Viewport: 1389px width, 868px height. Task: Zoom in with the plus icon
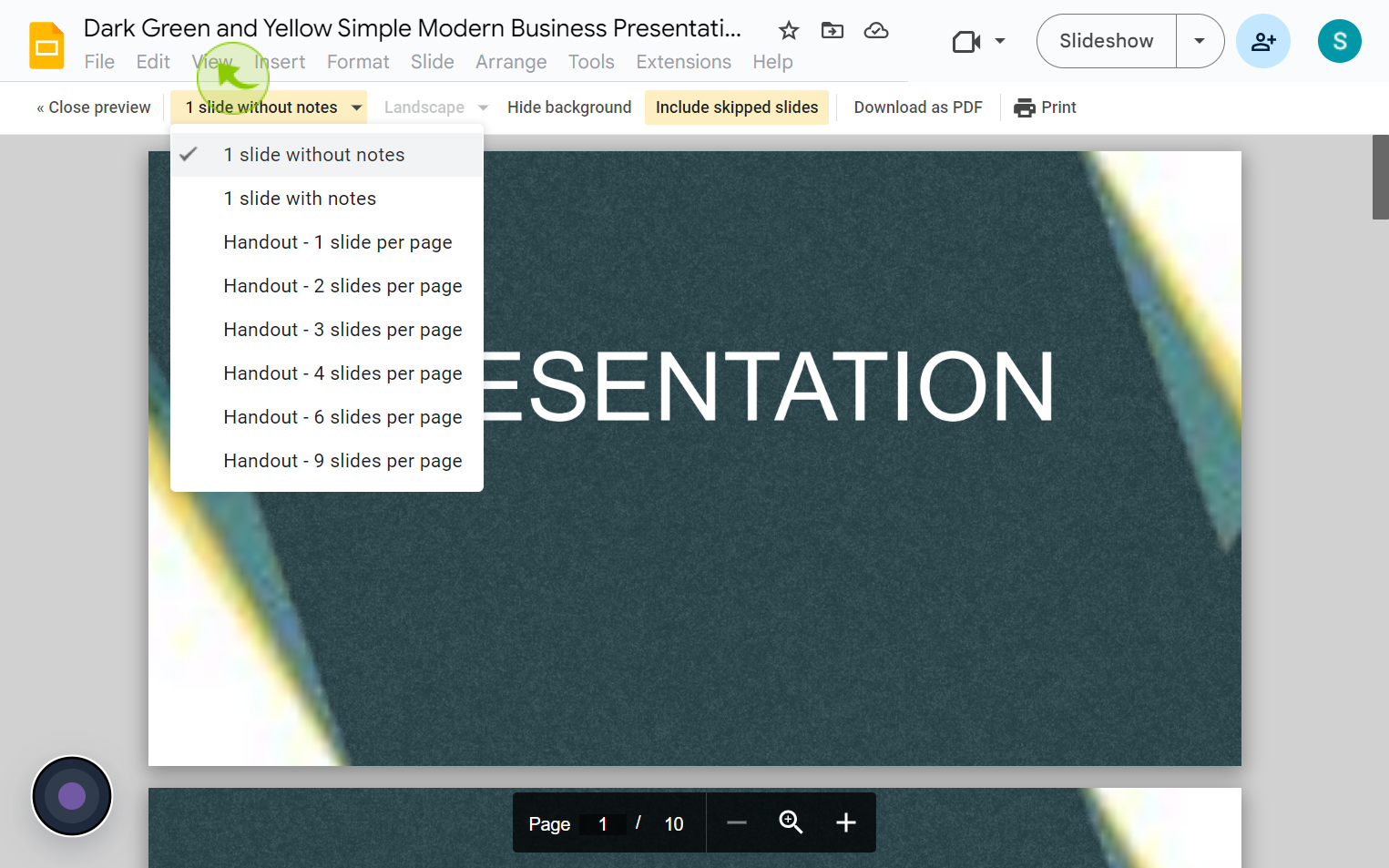click(846, 822)
